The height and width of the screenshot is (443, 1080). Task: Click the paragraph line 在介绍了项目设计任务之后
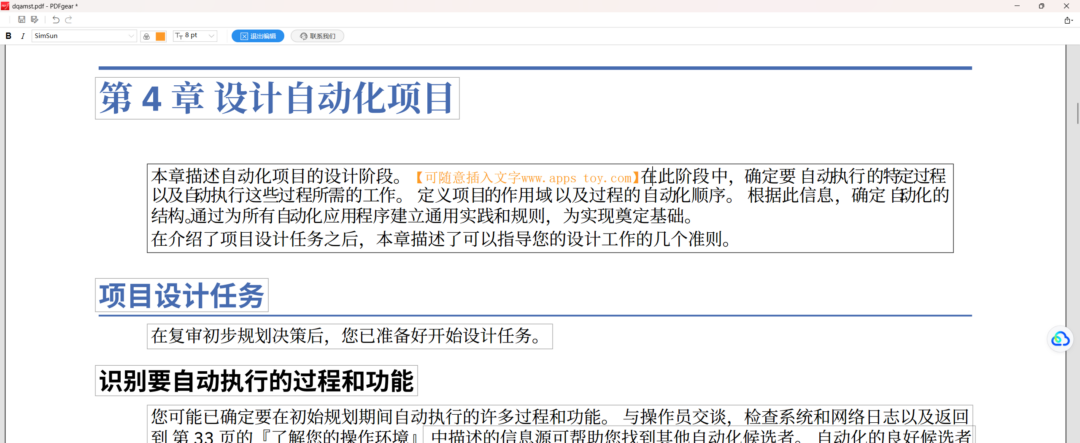[x=441, y=240]
